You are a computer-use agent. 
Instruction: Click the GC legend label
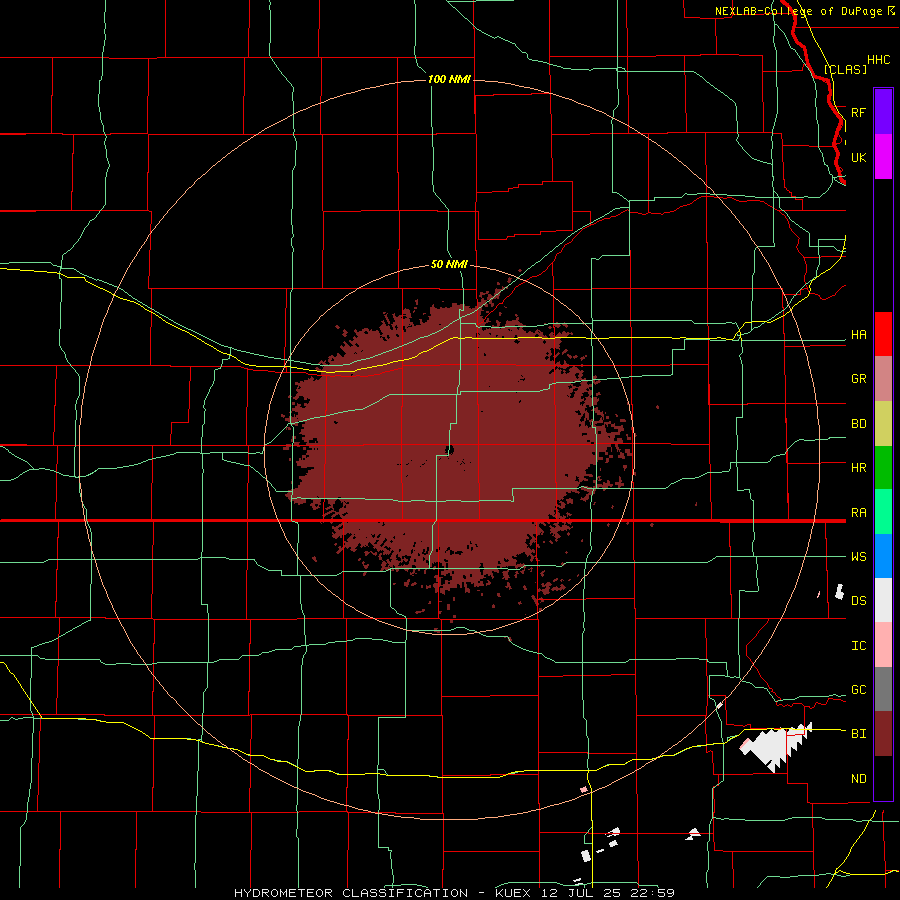coord(858,689)
